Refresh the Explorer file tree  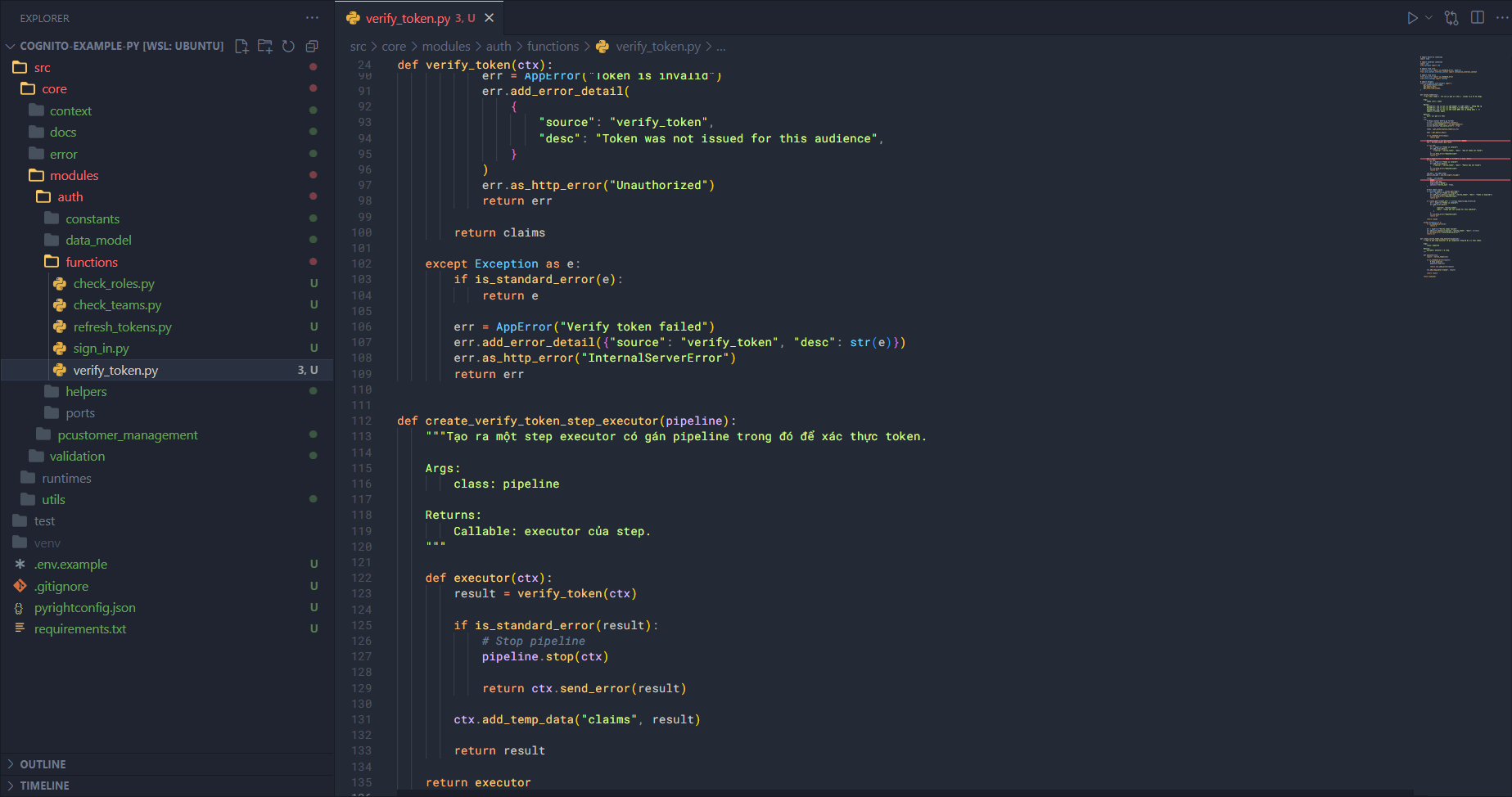[288, 47]
